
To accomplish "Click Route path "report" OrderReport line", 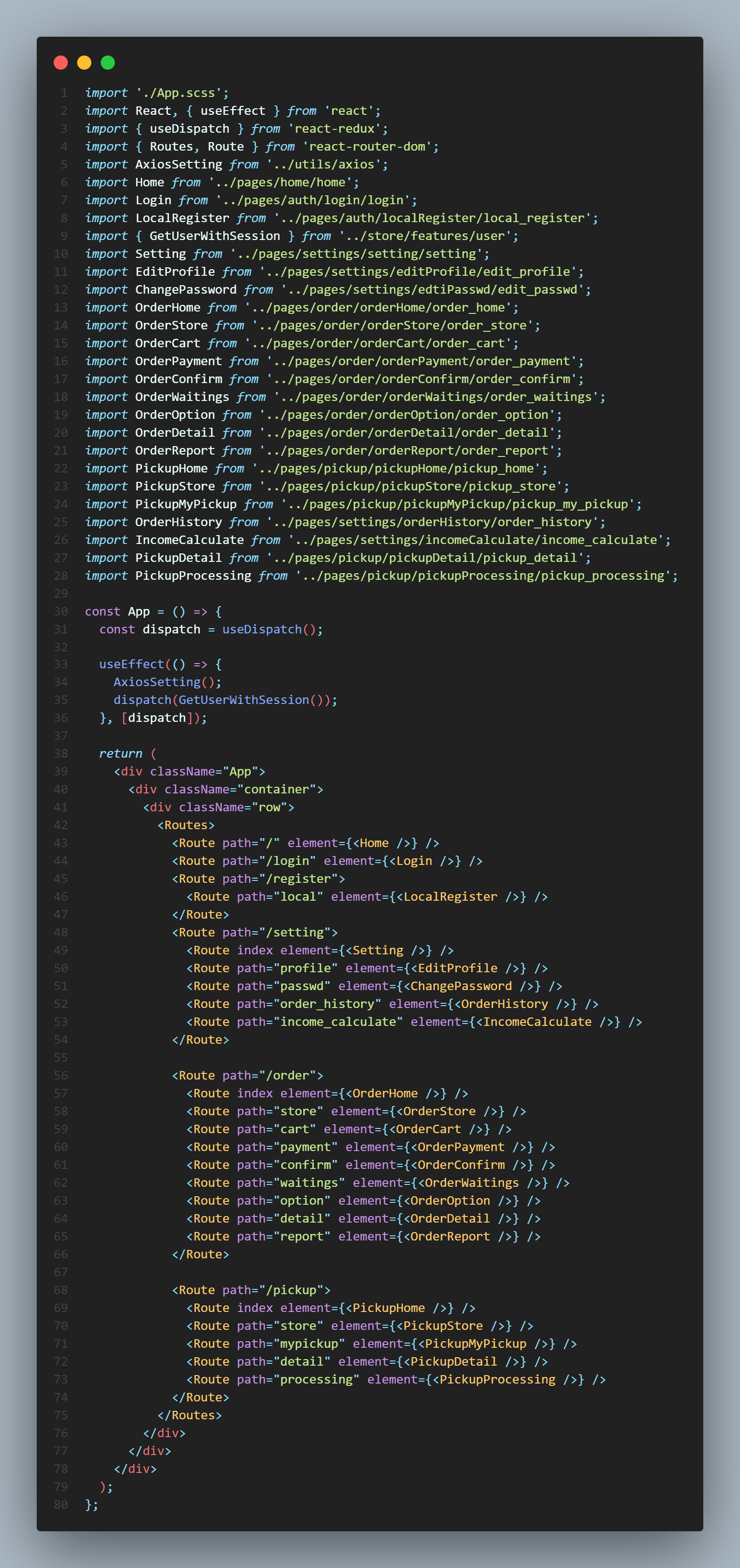I will [x=363, y=1237].
